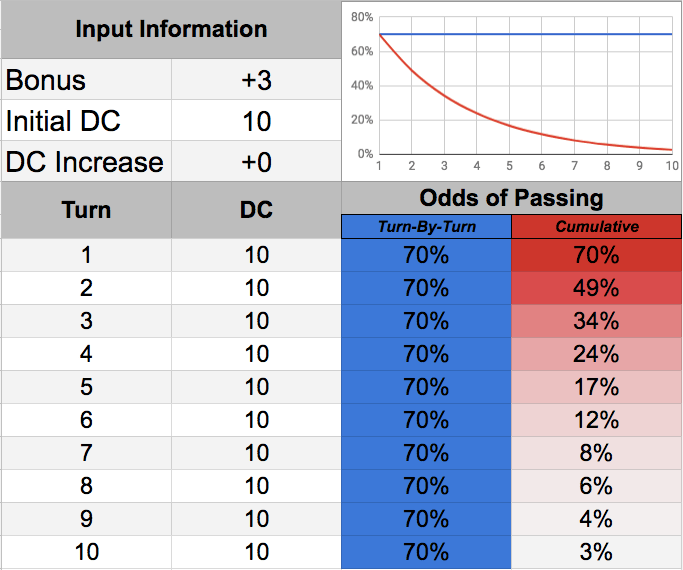Viewport: 683px width, 570px height.
Task: Select the Bonus value cell showing +3
Action: point(256,80)
